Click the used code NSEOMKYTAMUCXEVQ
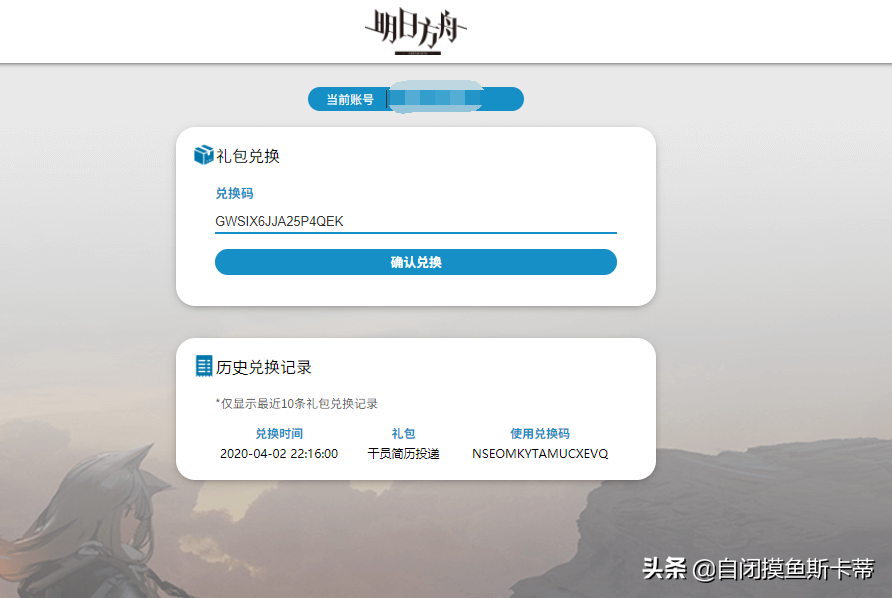The image size is (892, 598). [x=540, y=453]
